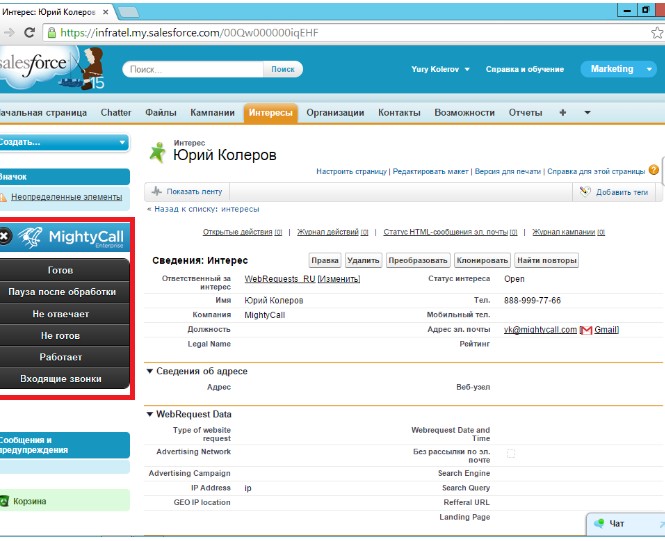This screenshot has height=541, width=665.
Task: Click the chat bubble icon
Action: pos(599,523)
